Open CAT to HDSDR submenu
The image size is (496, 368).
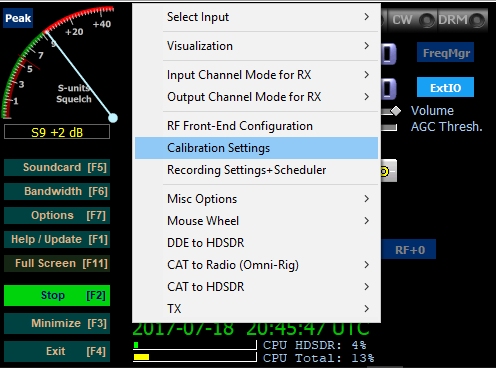pos(256,287)
